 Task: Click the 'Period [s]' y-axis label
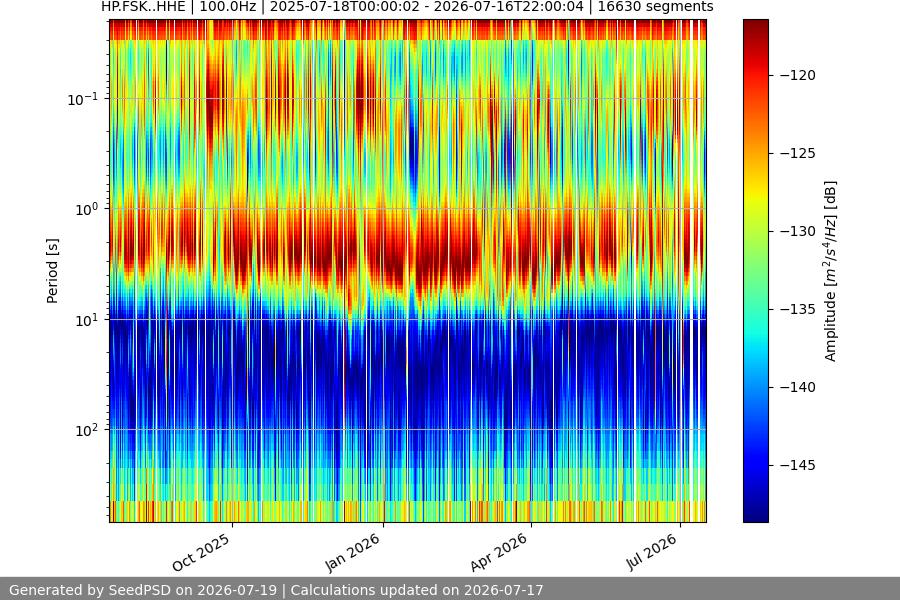pyautogui.click(x=52, y=271)
